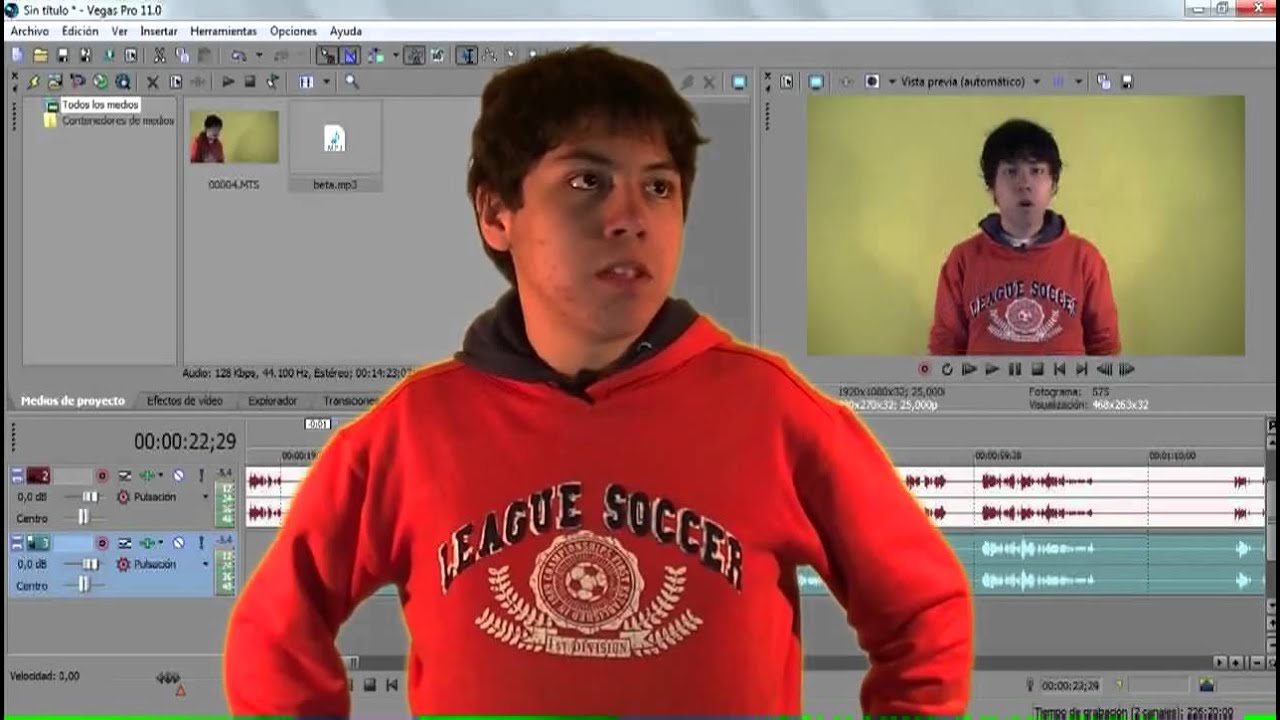
Task: Select the 'Contenedores de medios' folder
Action: click(118, 120)
